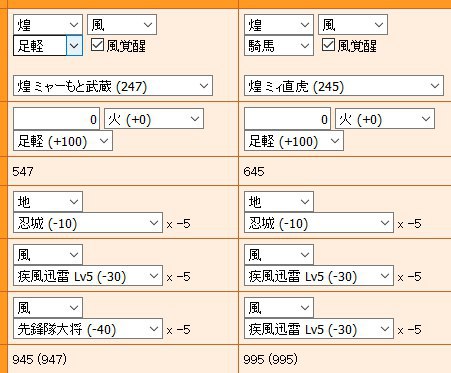Open 煌ミャーもと武蔵 (247) character dropdown
The height and width of the screenshot is (373, 451).
pyautogui.click(x=113, y=86)
